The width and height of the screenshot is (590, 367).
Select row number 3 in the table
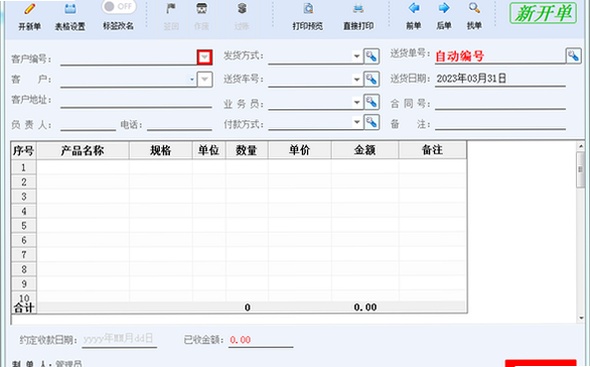point(24,196)
